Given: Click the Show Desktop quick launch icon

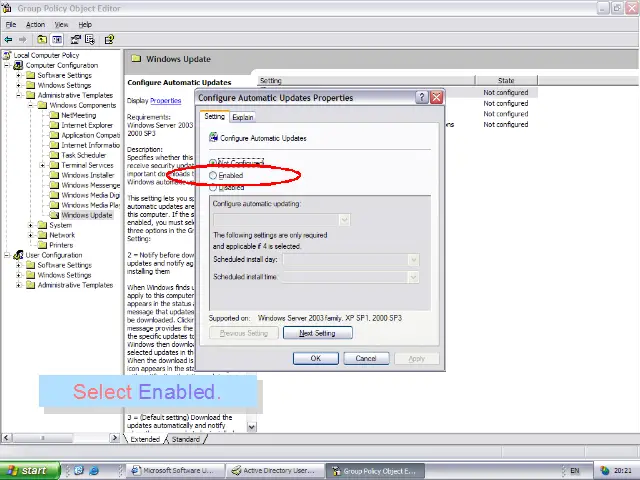Looking at the screenshot, I should [x=79, y=471].
